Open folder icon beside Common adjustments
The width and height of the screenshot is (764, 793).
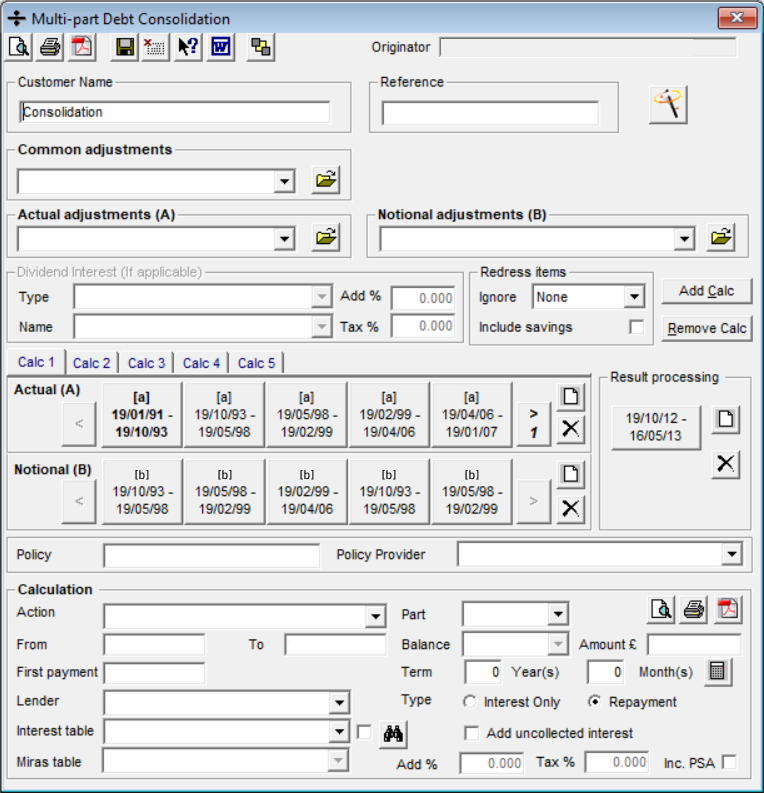[325, 181]
